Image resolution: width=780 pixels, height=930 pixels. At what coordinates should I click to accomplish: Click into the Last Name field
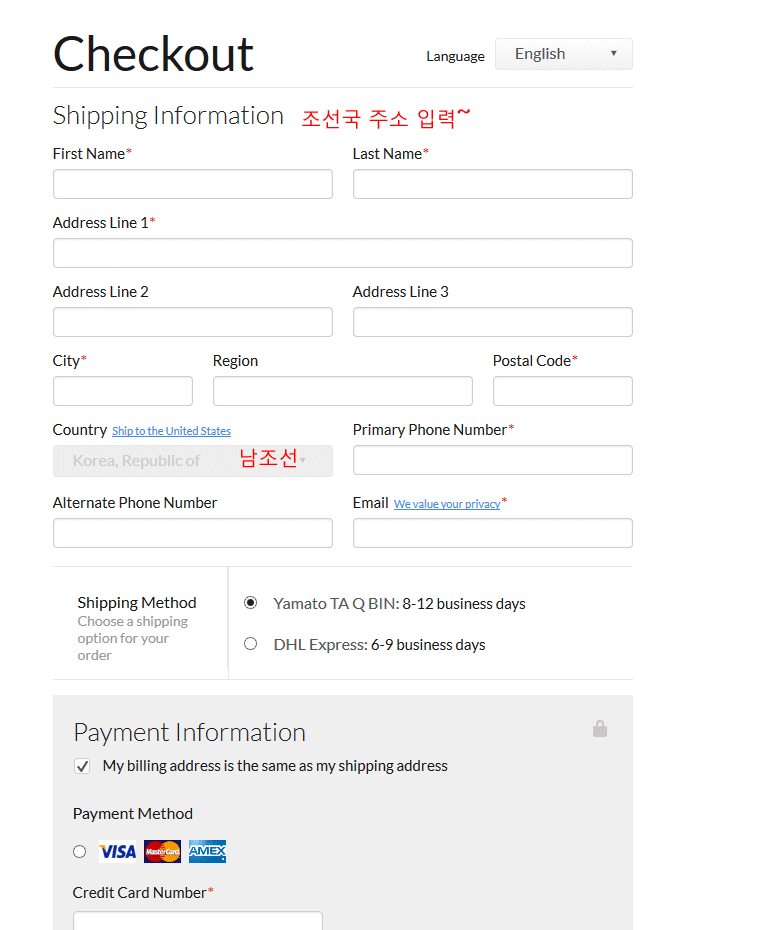[x=492, y=184]
